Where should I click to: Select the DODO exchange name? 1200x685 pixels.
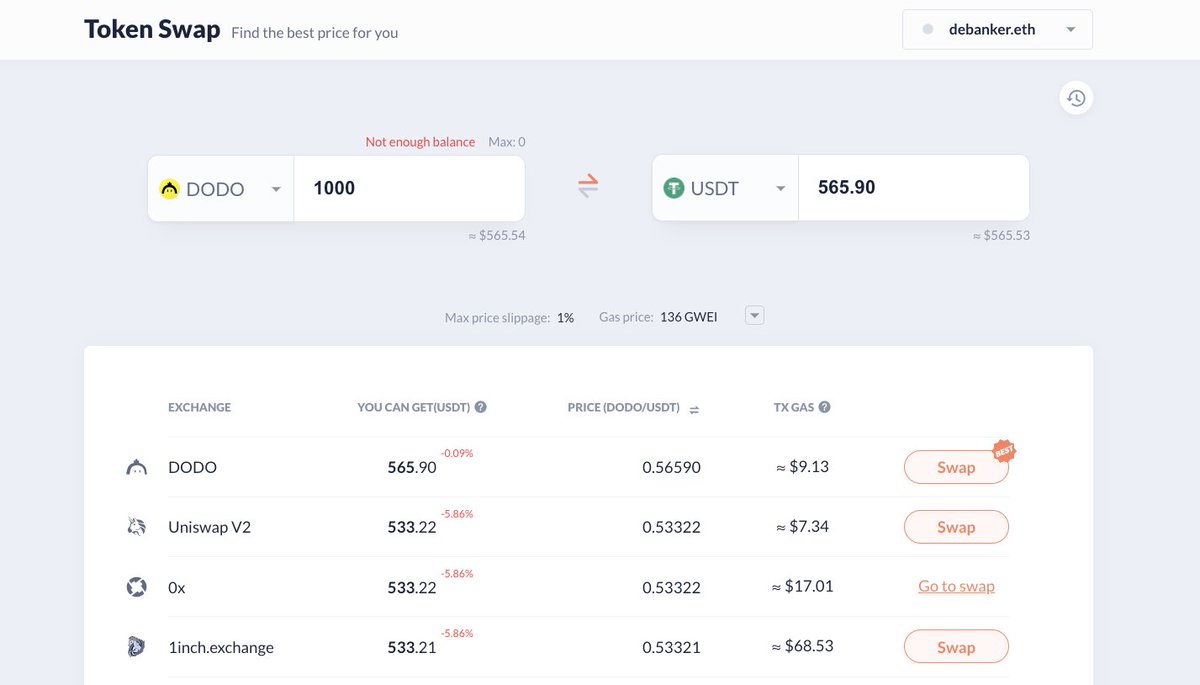point(192,467)
